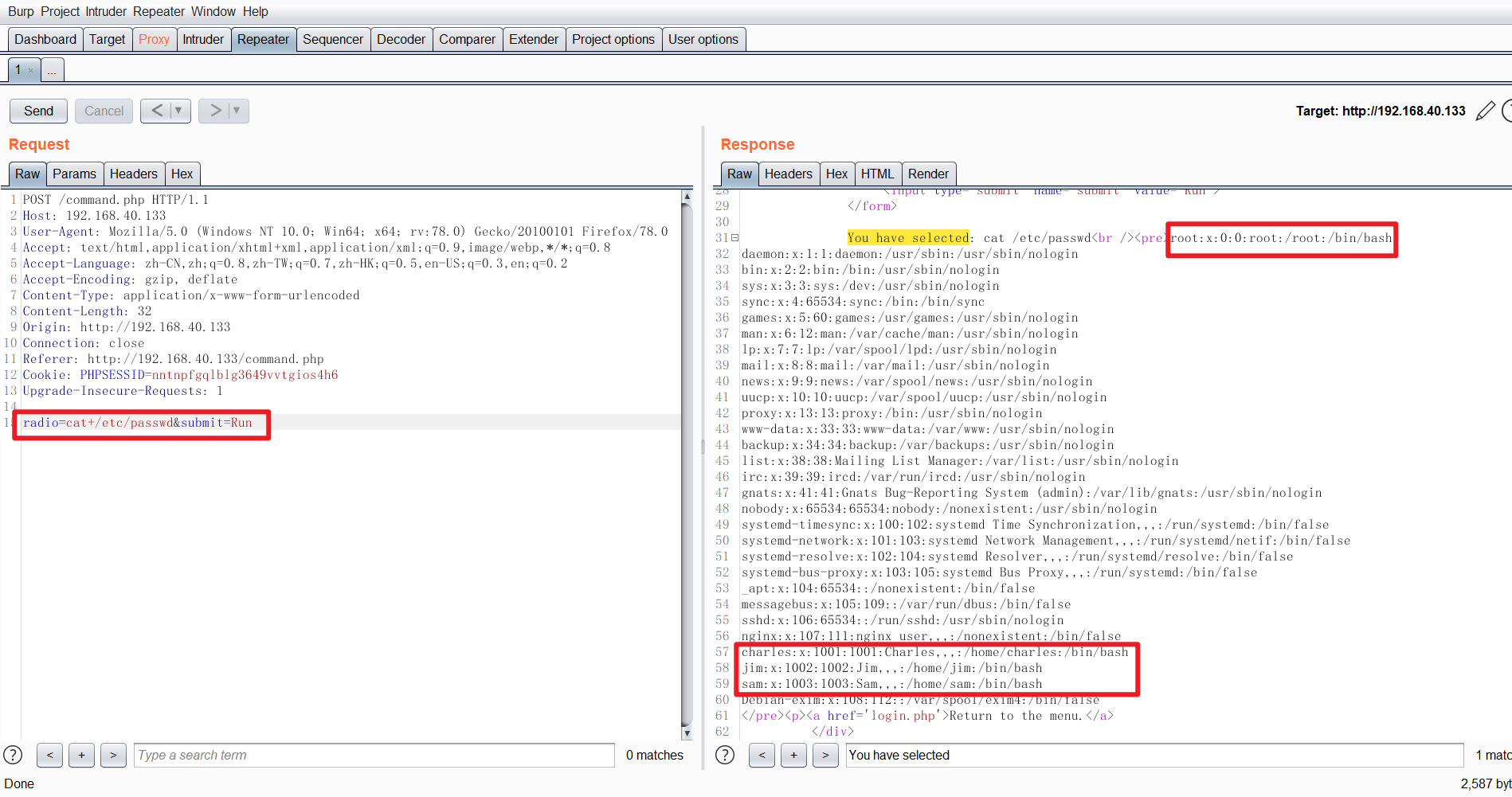Open the Project menu
Image resolution: width=1512 pixels, height=797 pixels.
(61, 11)
